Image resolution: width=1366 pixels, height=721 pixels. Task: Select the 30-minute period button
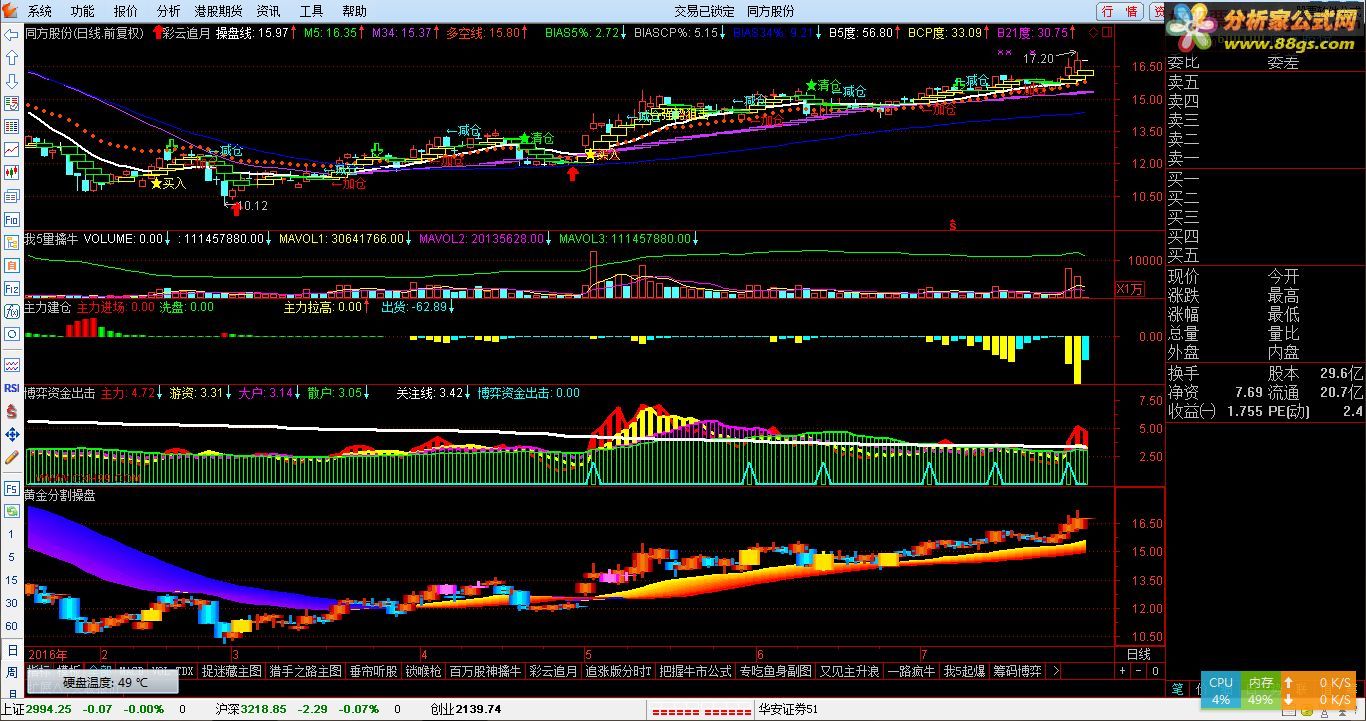(12, 603)
